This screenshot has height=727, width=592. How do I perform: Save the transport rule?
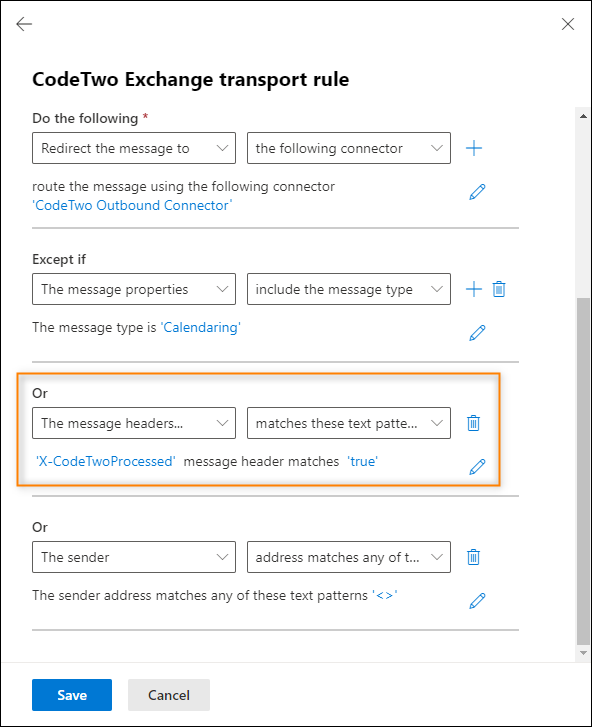click(x=72, y=695)
